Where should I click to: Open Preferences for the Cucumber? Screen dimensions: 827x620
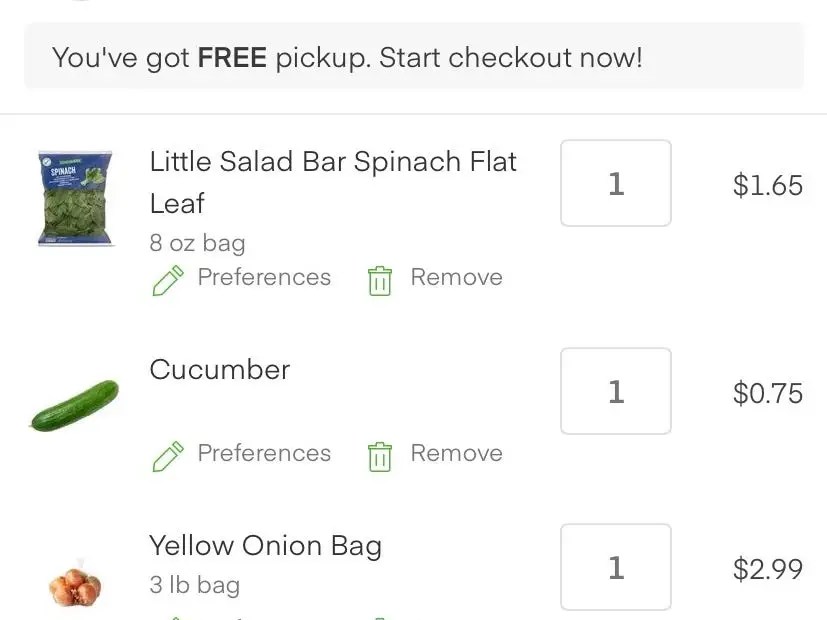263,453
